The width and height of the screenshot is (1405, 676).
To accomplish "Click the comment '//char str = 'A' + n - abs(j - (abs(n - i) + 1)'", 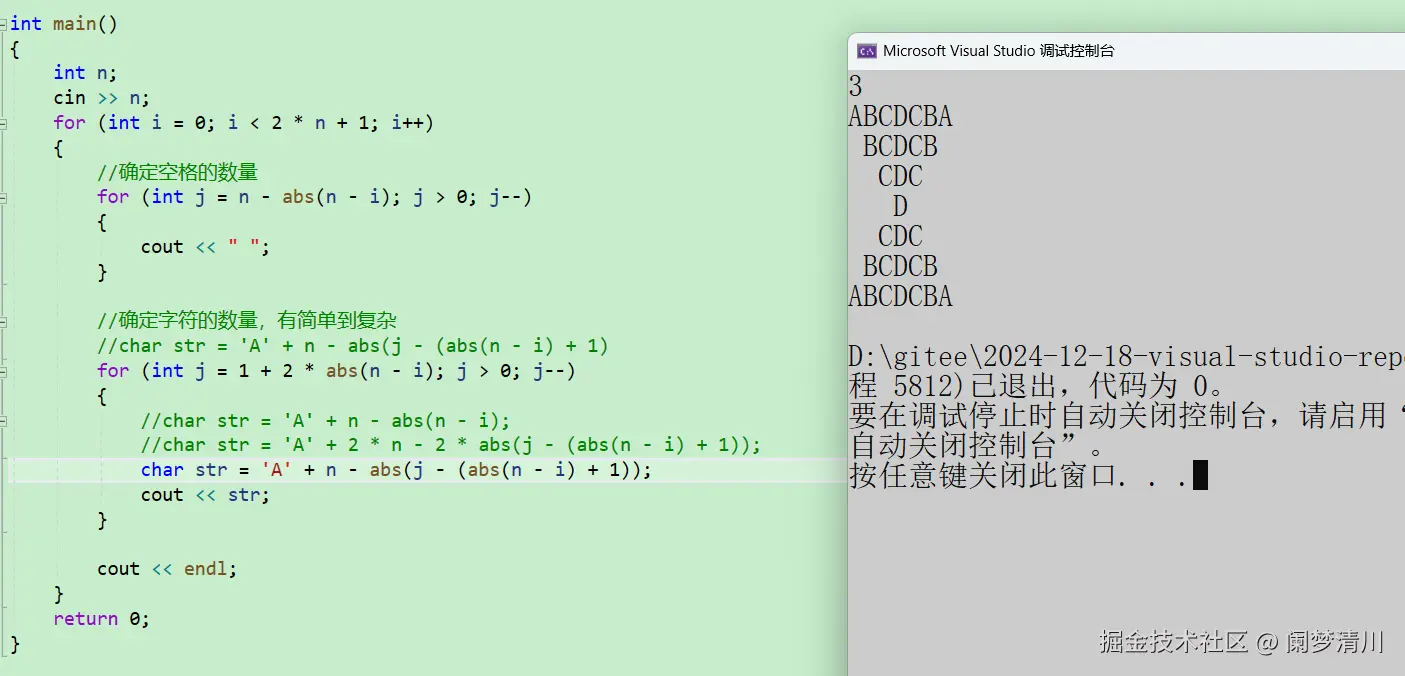I will point(353,346).
